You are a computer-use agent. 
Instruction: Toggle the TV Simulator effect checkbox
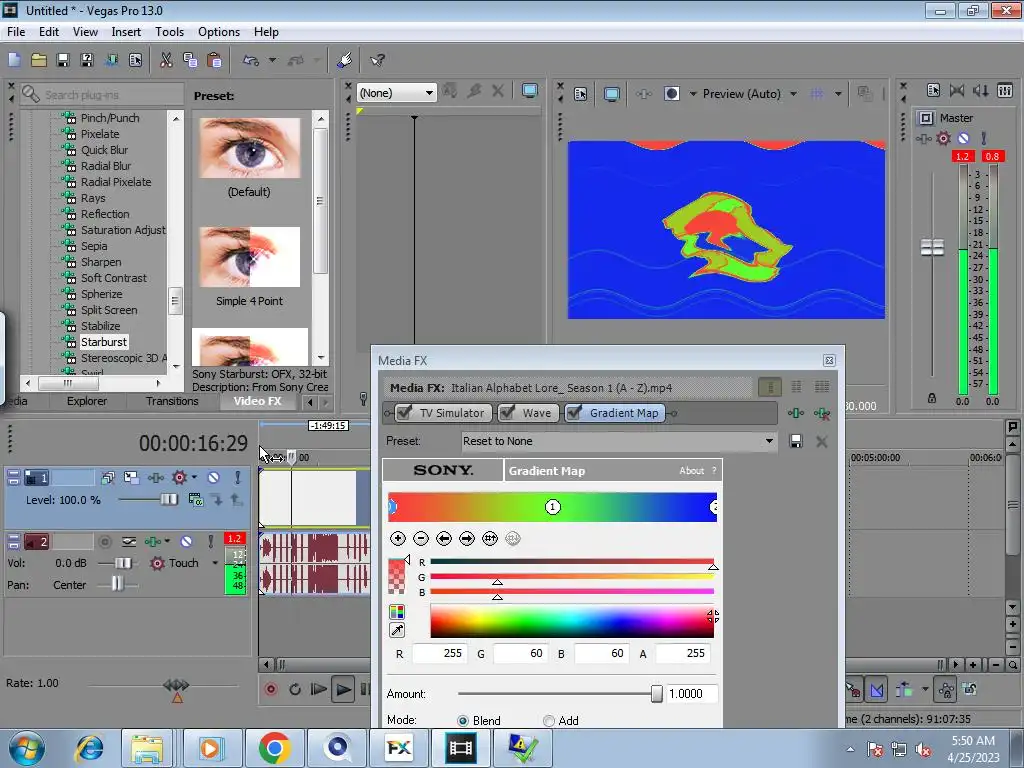pos(406,413)
